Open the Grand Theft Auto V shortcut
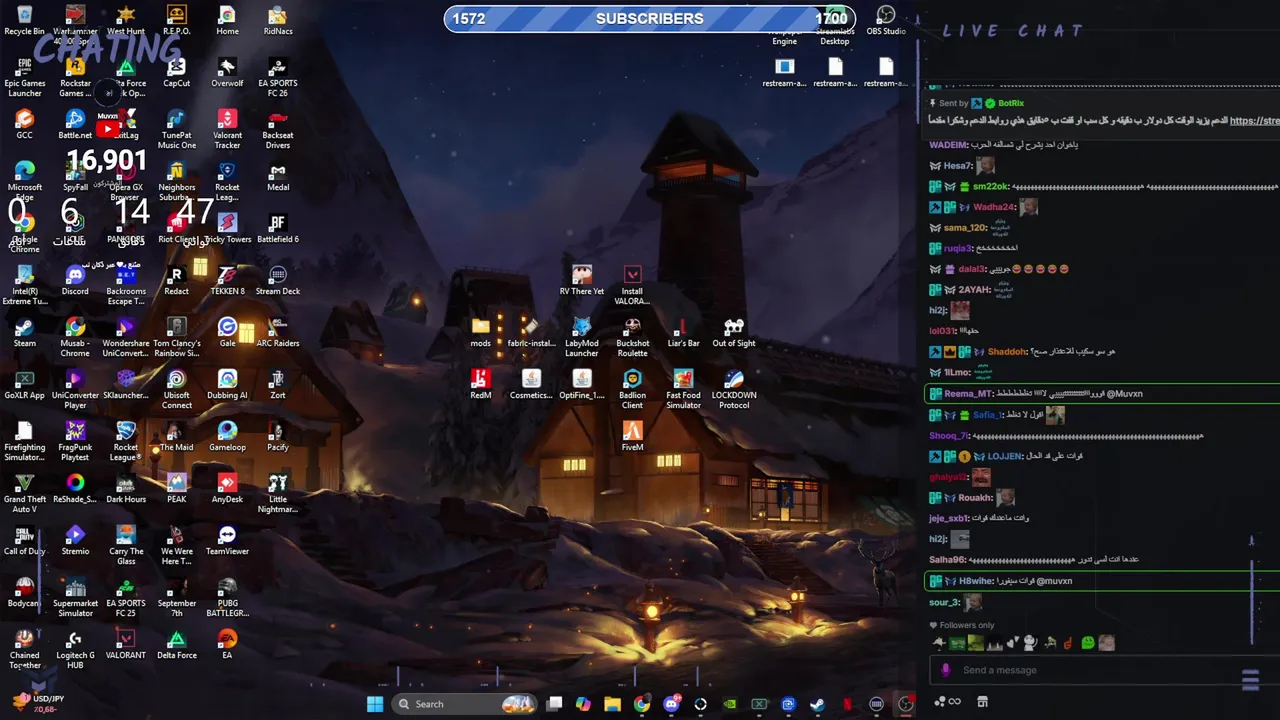 [24, 493]
